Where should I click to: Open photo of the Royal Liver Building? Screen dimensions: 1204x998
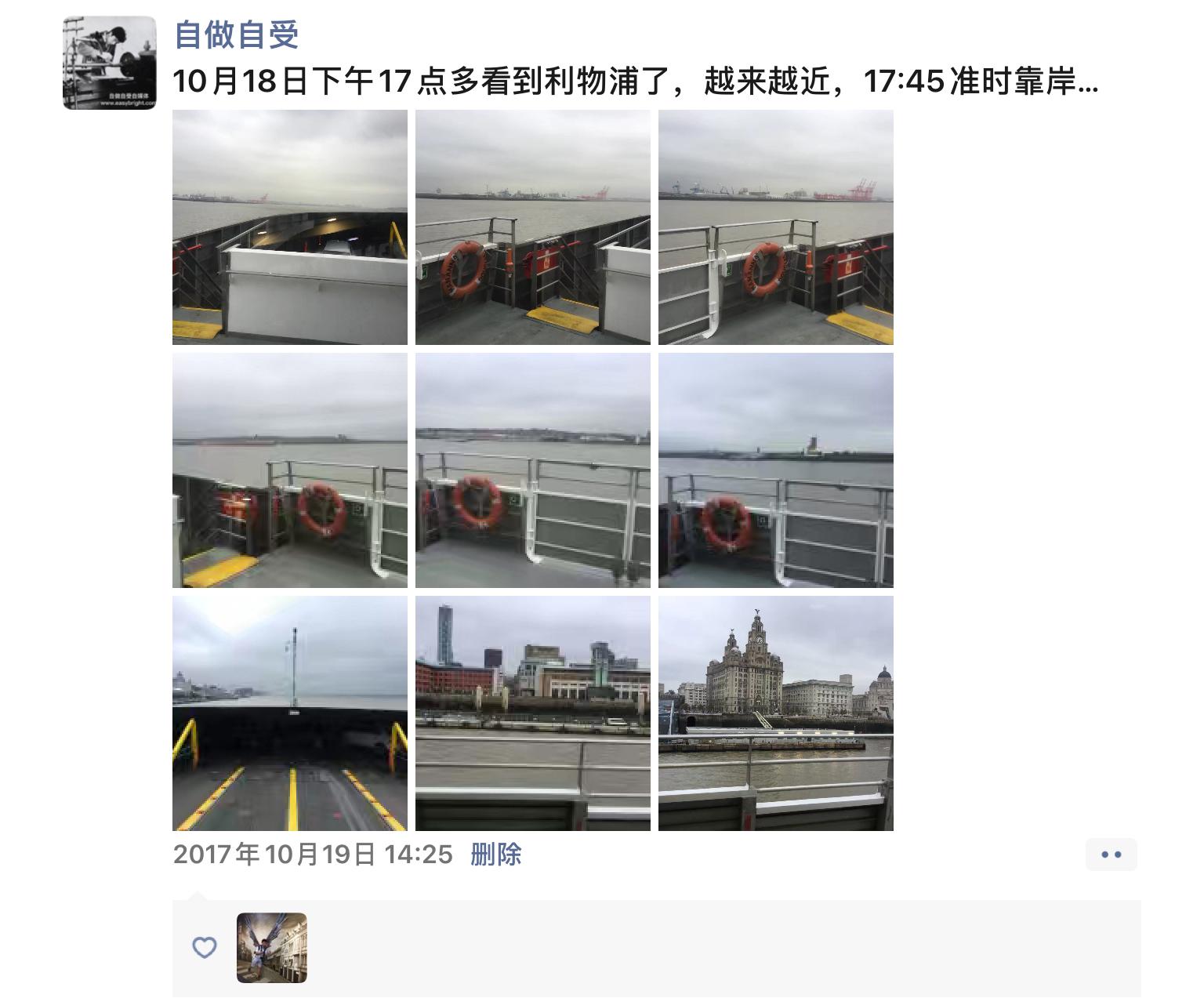click(x=776, y=713)
